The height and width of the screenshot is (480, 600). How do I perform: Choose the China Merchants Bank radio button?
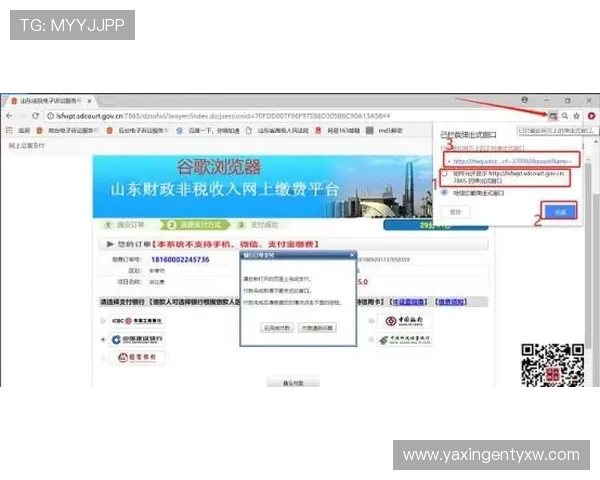point(103,358)
